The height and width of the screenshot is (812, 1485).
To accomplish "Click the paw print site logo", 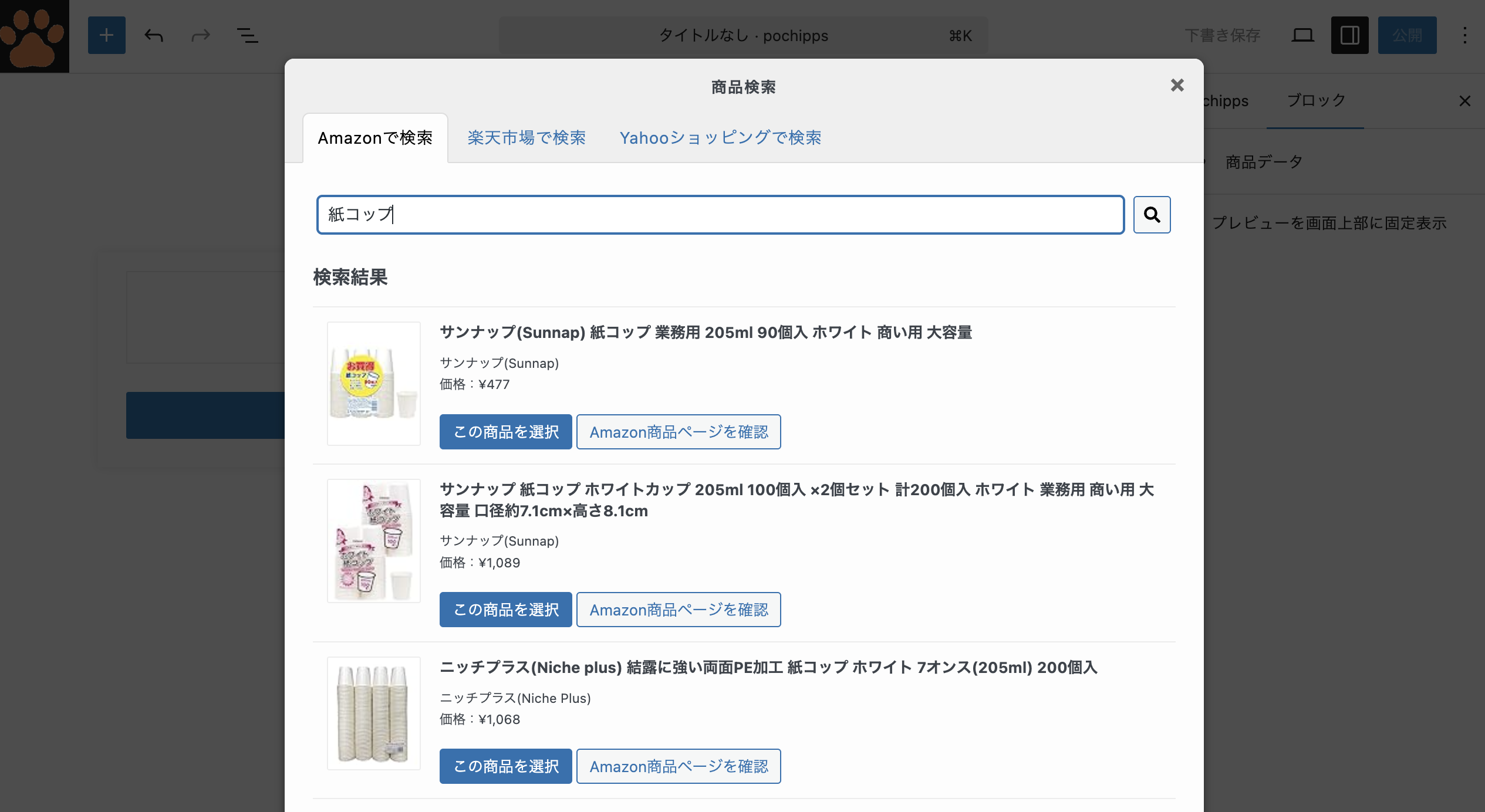I will click(x=34, y=36).
